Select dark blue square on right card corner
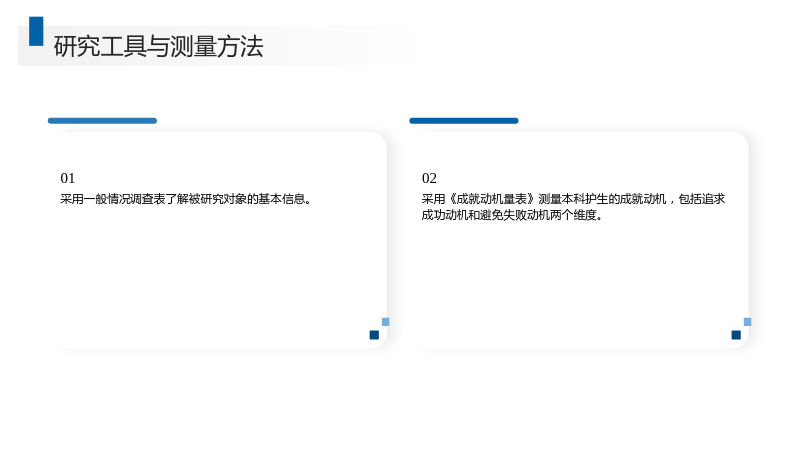This screenshot has height=450, width=800. [736, 335]
